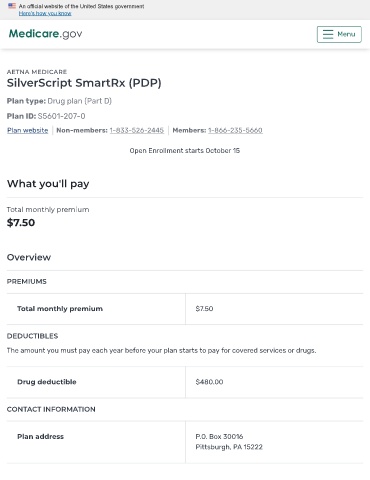Select the Total monthly premium table row
This screenshot has height=480, width=370.
click(185, 309)
